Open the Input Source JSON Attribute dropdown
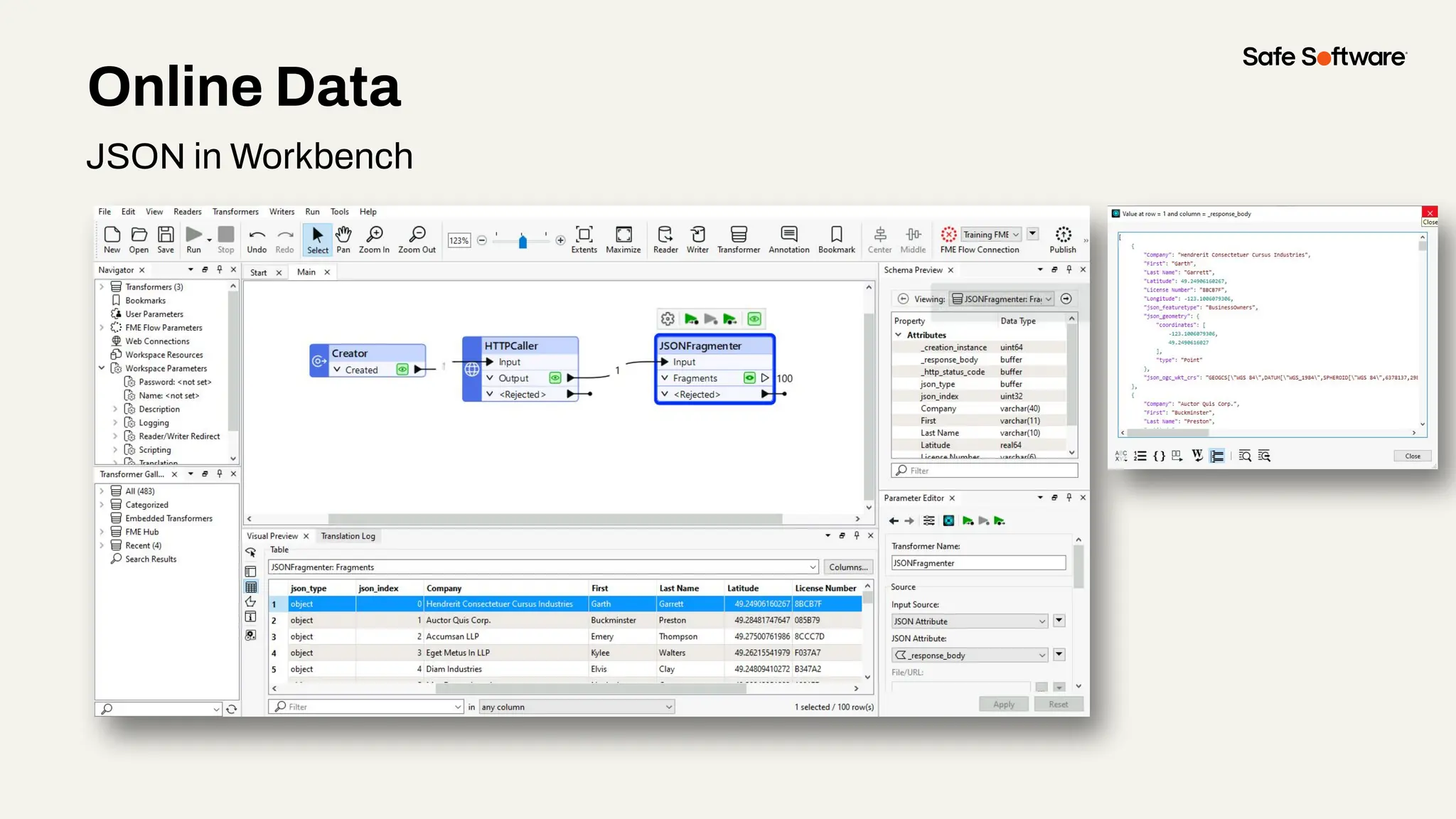 coord(970,621)
